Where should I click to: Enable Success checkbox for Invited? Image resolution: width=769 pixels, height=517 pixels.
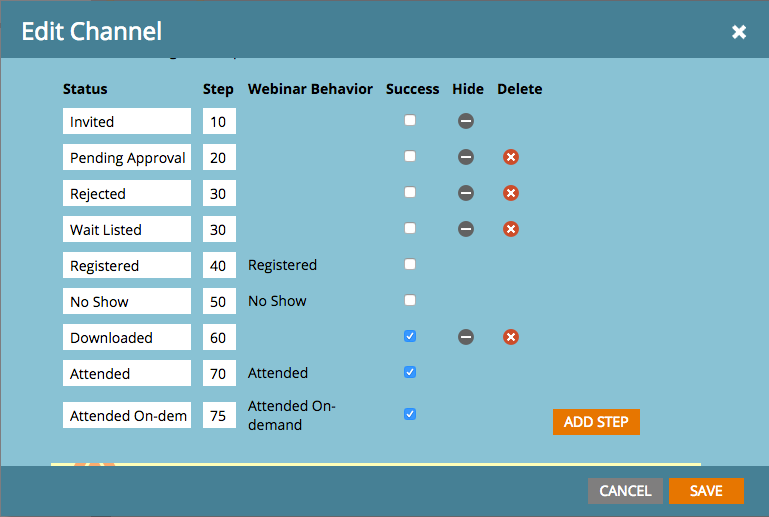[x=410, y=120]
